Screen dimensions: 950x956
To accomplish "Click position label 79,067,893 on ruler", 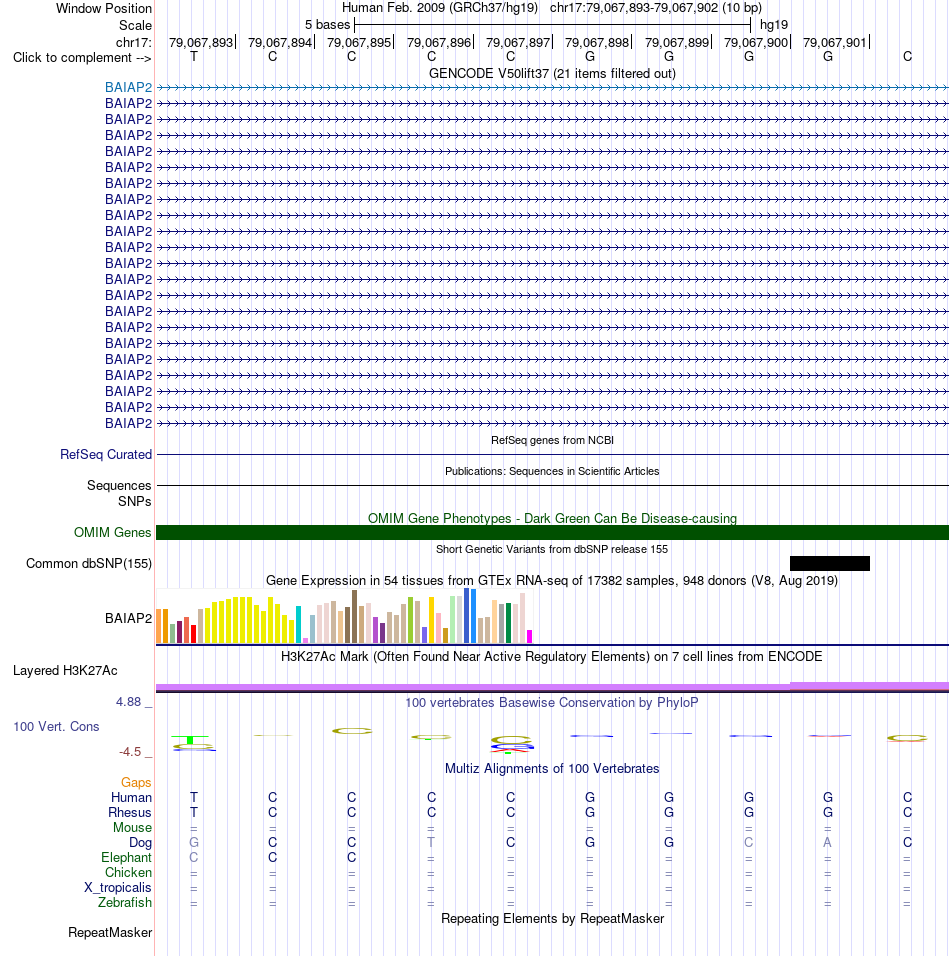I will [201, 43].
